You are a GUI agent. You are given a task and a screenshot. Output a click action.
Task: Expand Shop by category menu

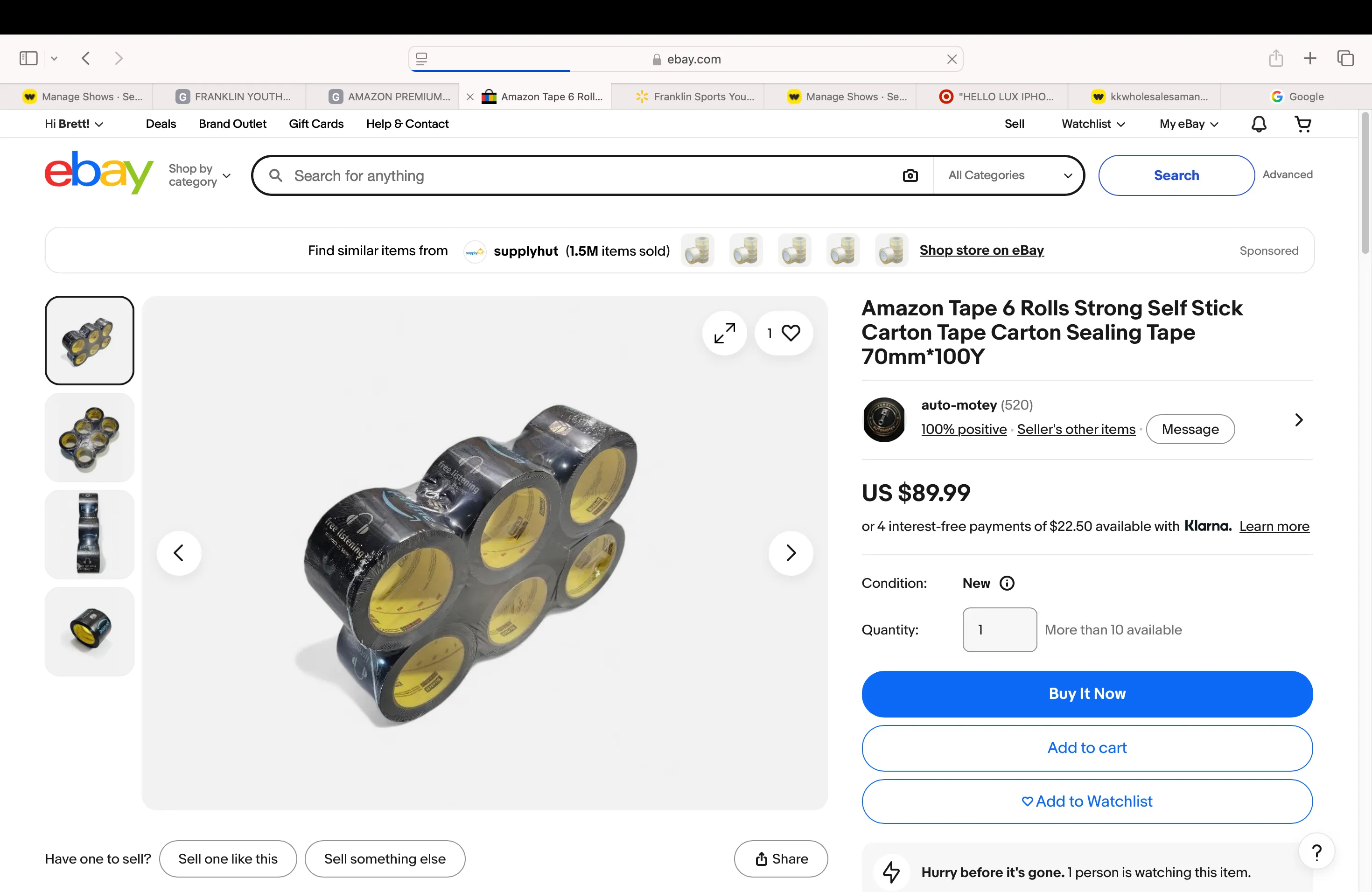(x=199, y=175)
